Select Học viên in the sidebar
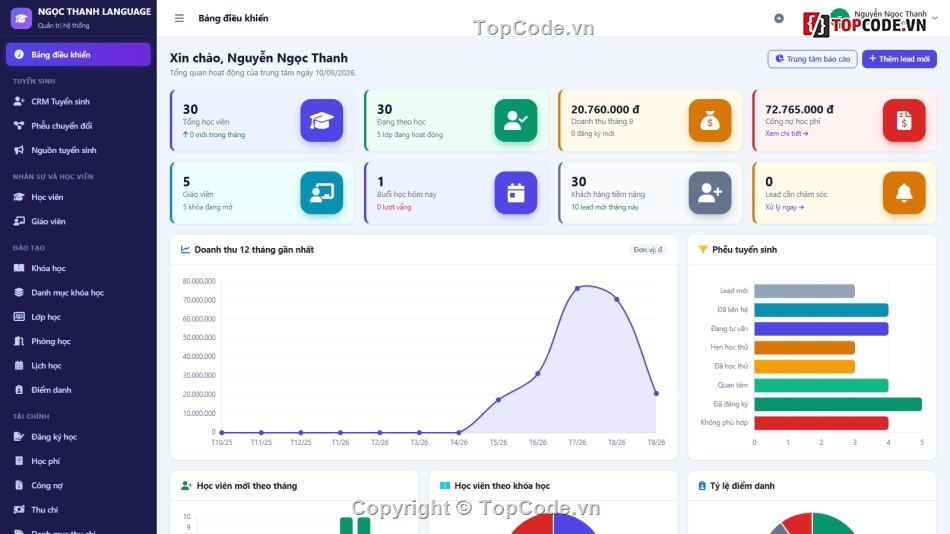This screenshot has width=950, height=534. (78, 197)
